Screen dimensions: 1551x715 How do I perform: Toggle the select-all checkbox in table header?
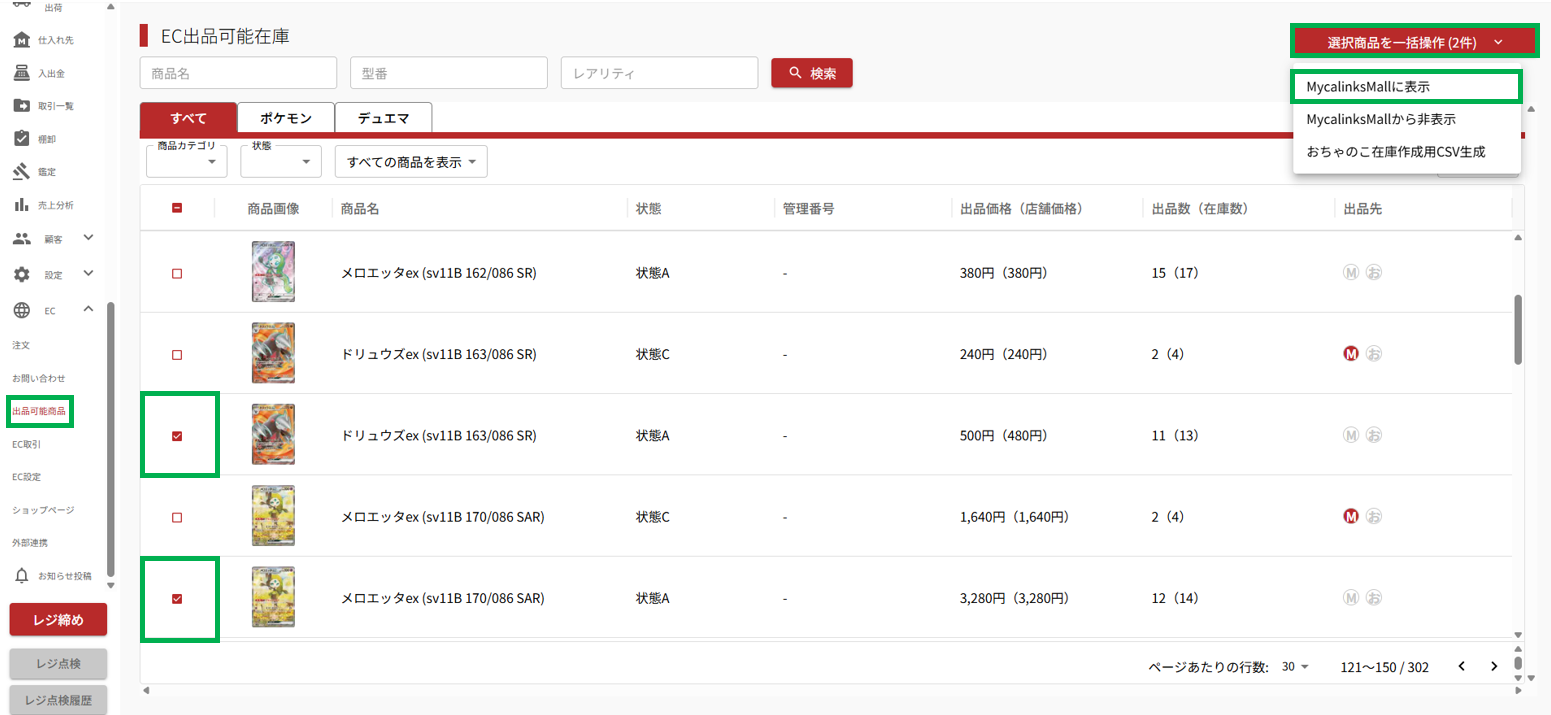177,208
